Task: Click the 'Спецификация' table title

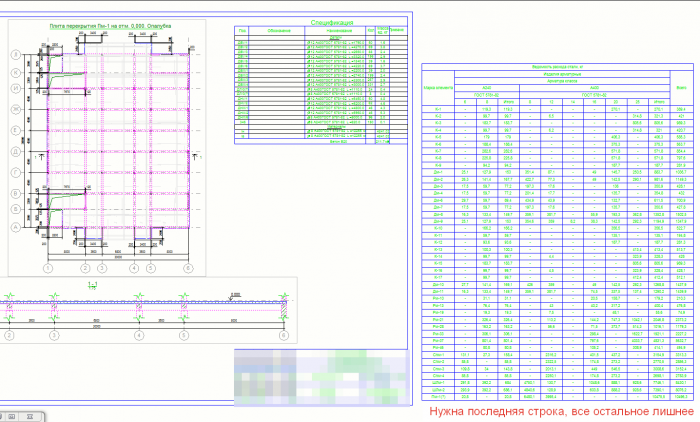Action: pyautogui.click(x=332, y=22)
